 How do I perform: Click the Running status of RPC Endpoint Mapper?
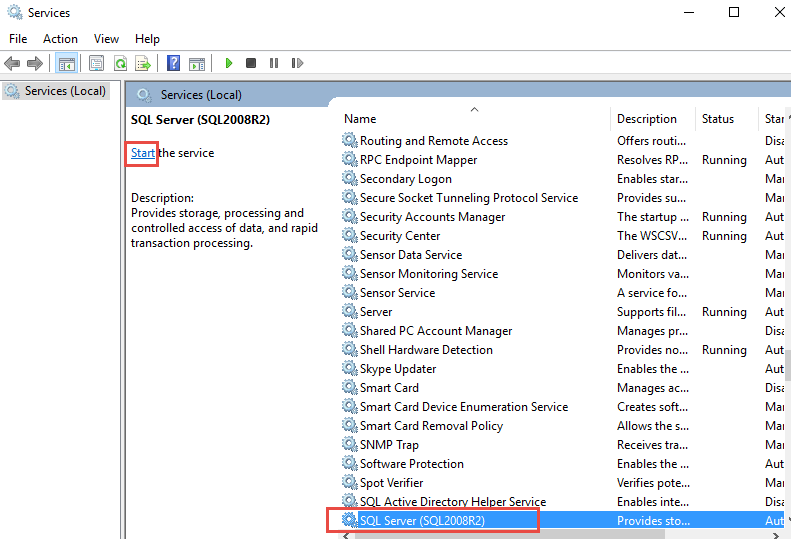(724, 160)
